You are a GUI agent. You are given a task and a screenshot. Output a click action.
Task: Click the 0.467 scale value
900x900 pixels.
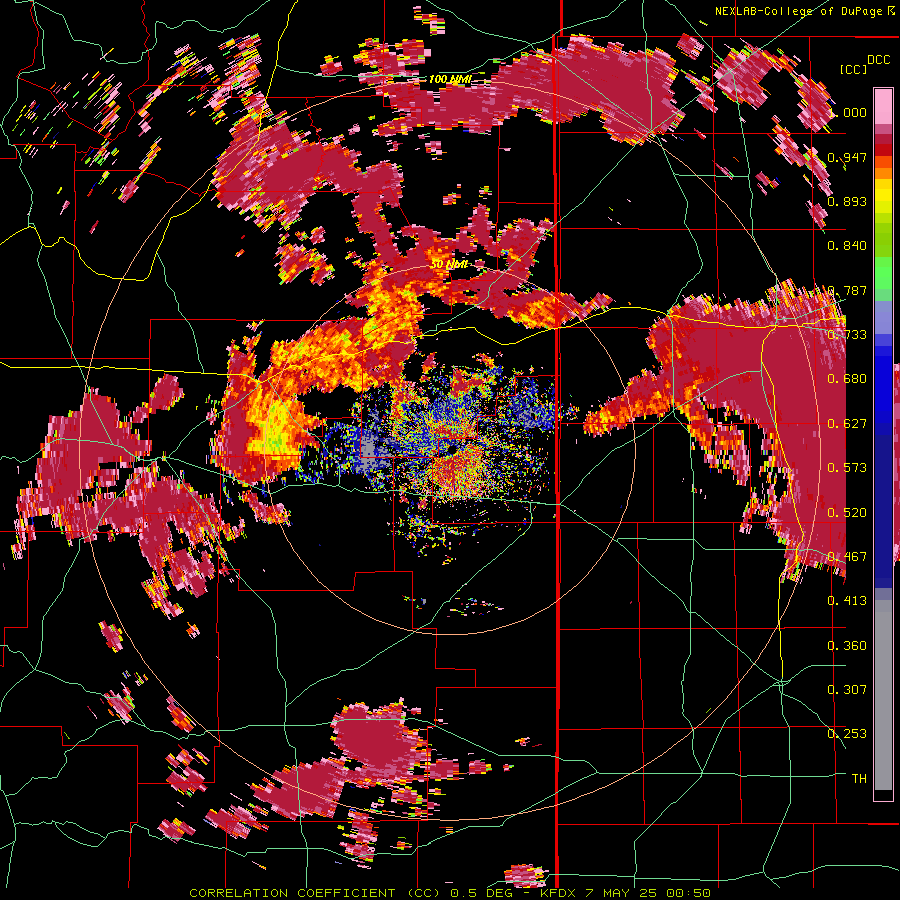click(x=847, y=557)
